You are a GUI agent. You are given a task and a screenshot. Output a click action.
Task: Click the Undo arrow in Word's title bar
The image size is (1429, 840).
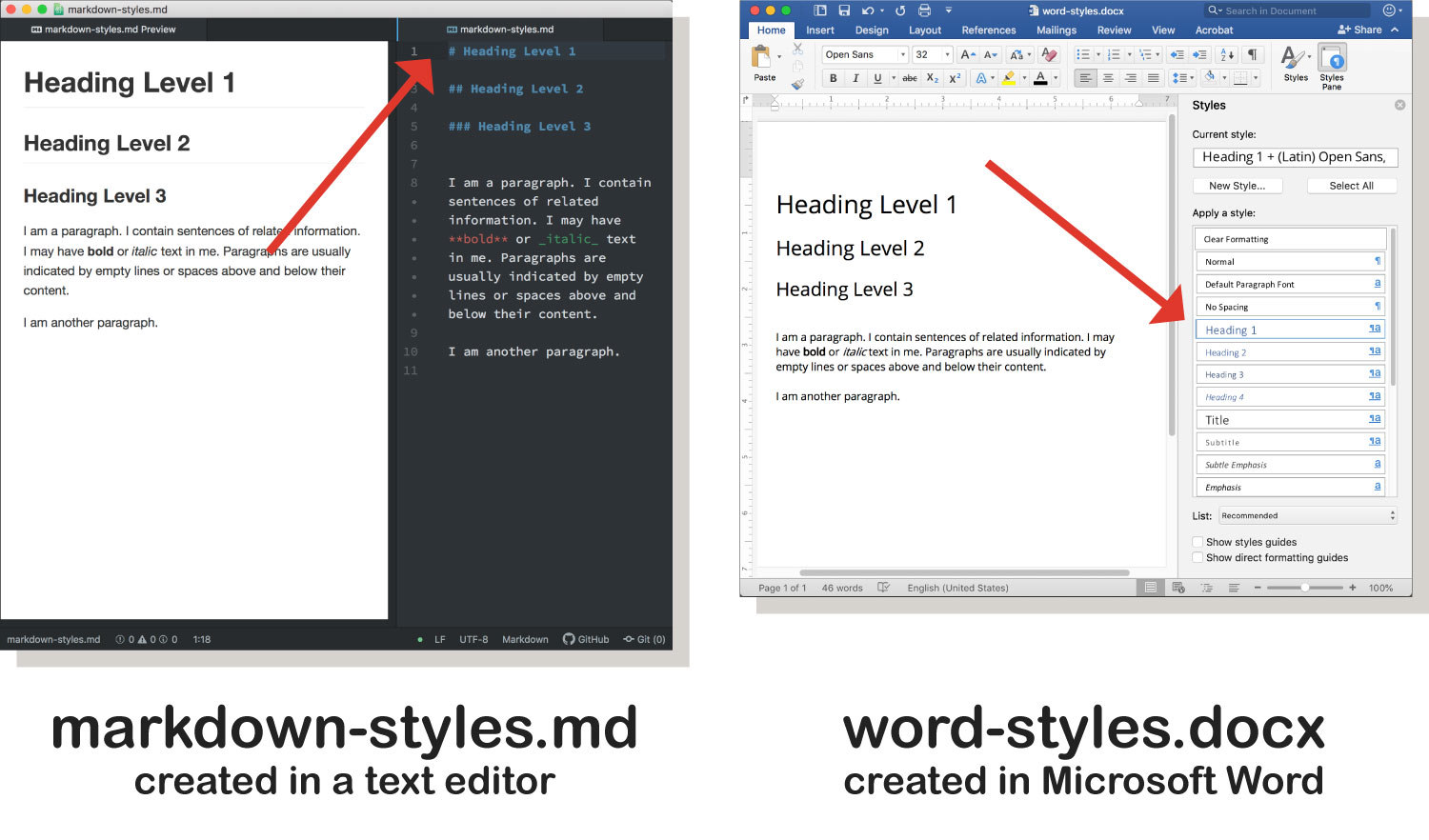tap(867, 10)
